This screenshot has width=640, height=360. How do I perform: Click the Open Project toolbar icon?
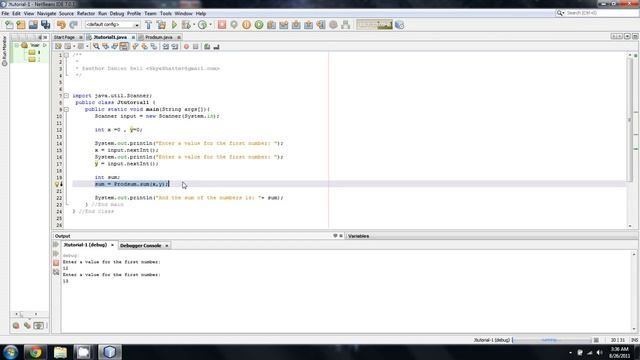click(x=33, y=25)
